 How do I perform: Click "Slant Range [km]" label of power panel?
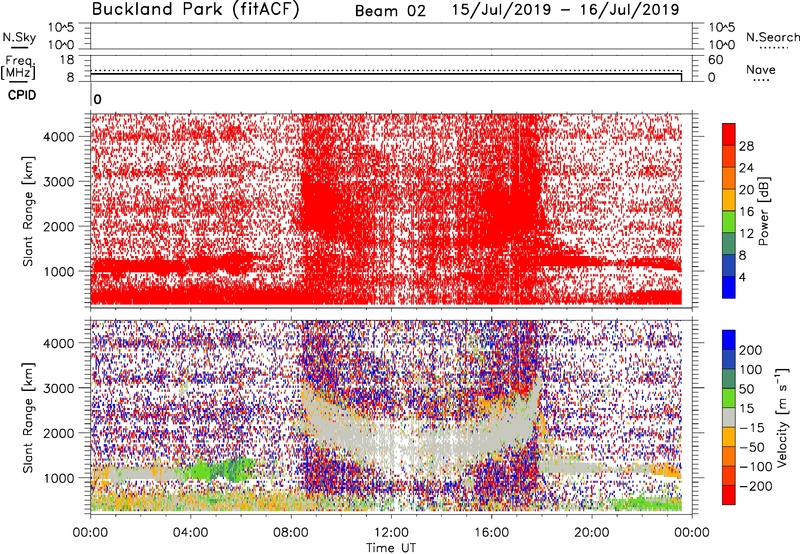pyautogui.click(x=28, y=211)
